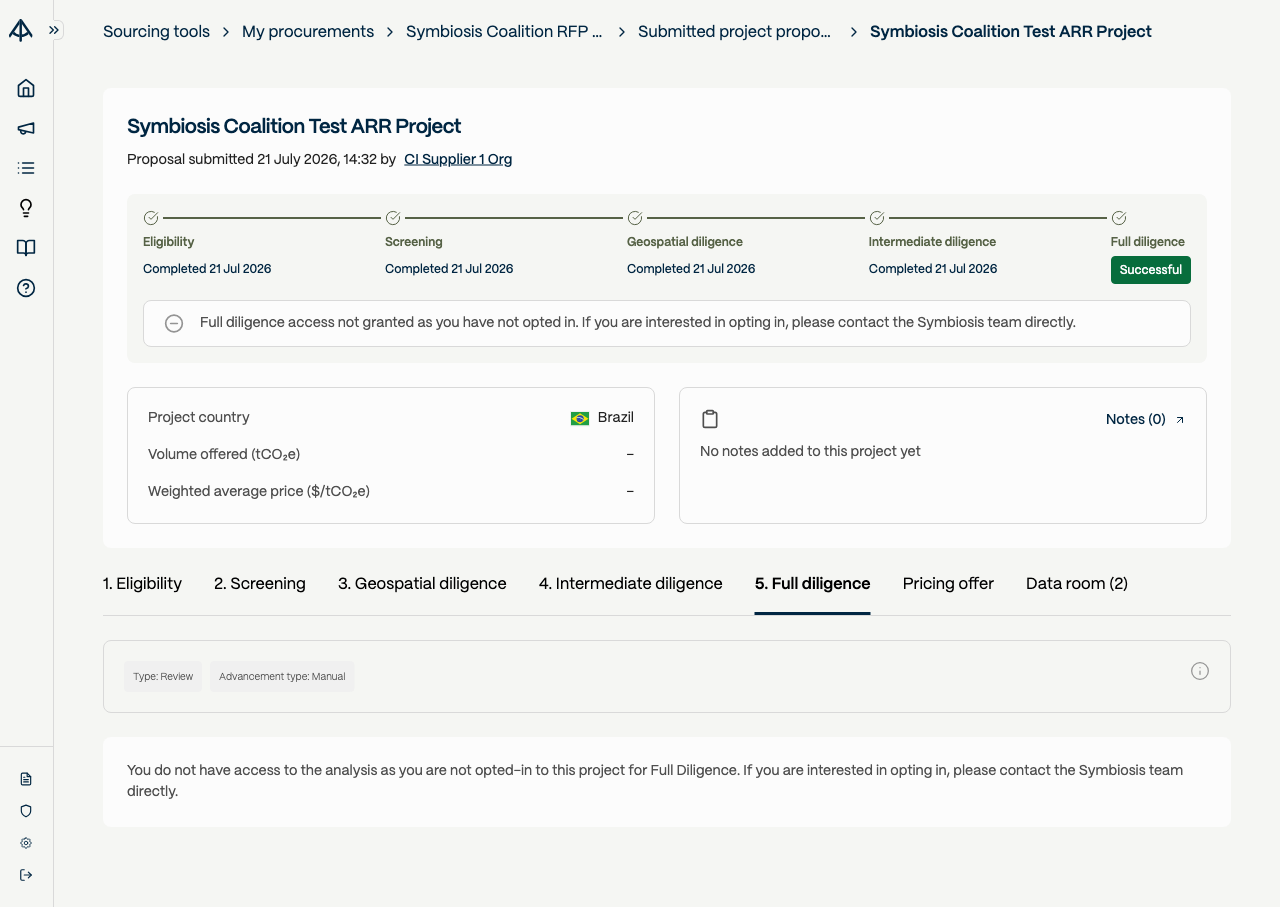
Task: Click the Project country label
Action: point(199,417)
